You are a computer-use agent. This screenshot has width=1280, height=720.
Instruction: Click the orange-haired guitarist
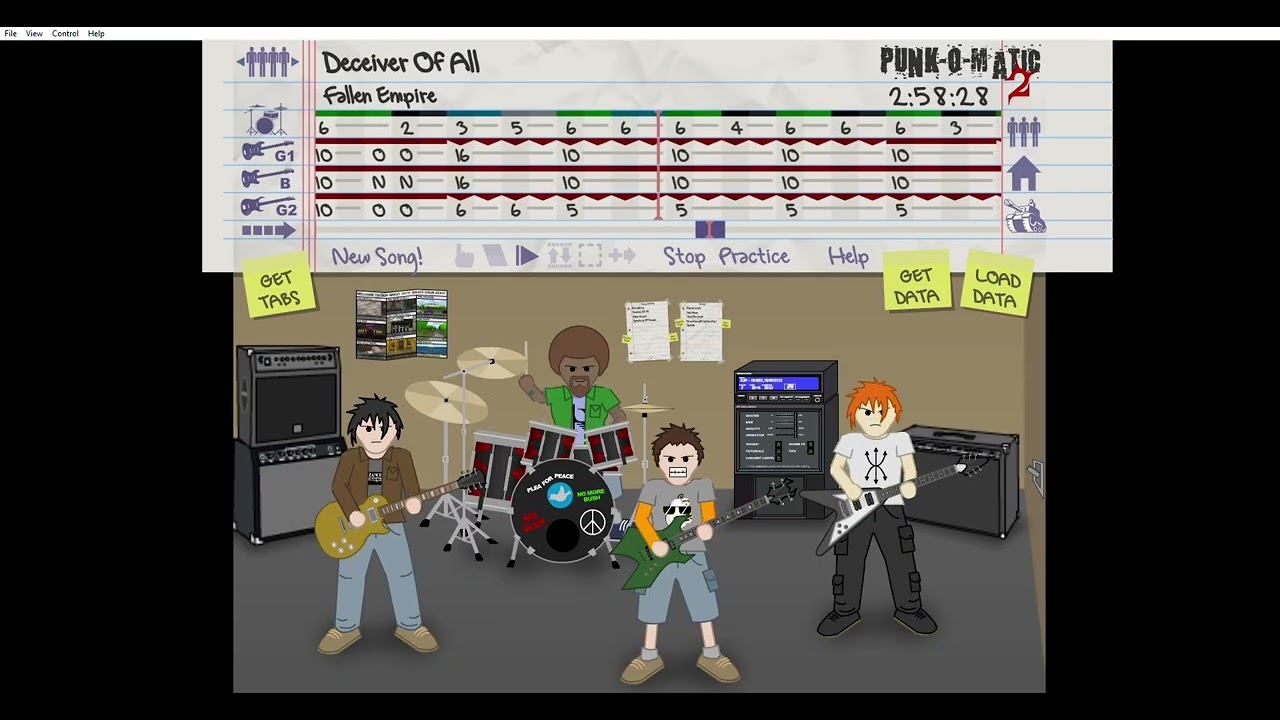(x=878, y=505)
